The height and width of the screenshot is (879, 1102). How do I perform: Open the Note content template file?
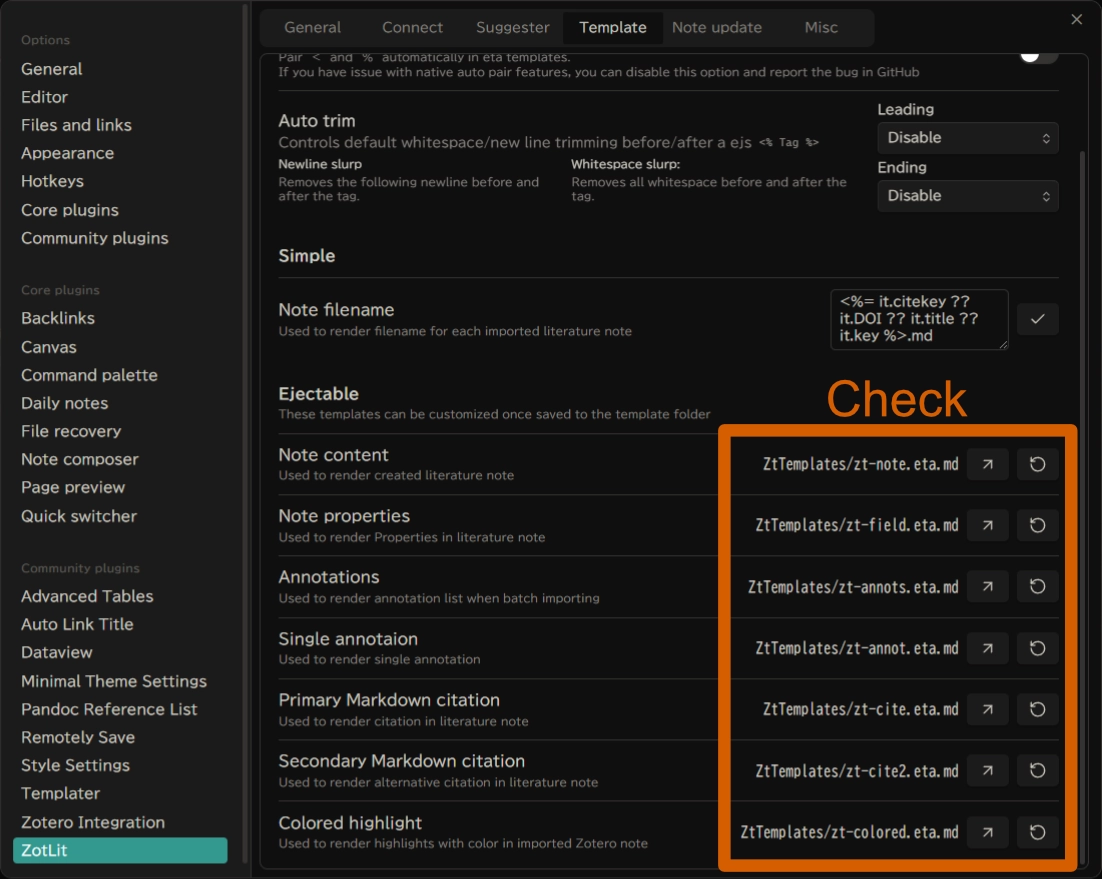pos(987,465)
